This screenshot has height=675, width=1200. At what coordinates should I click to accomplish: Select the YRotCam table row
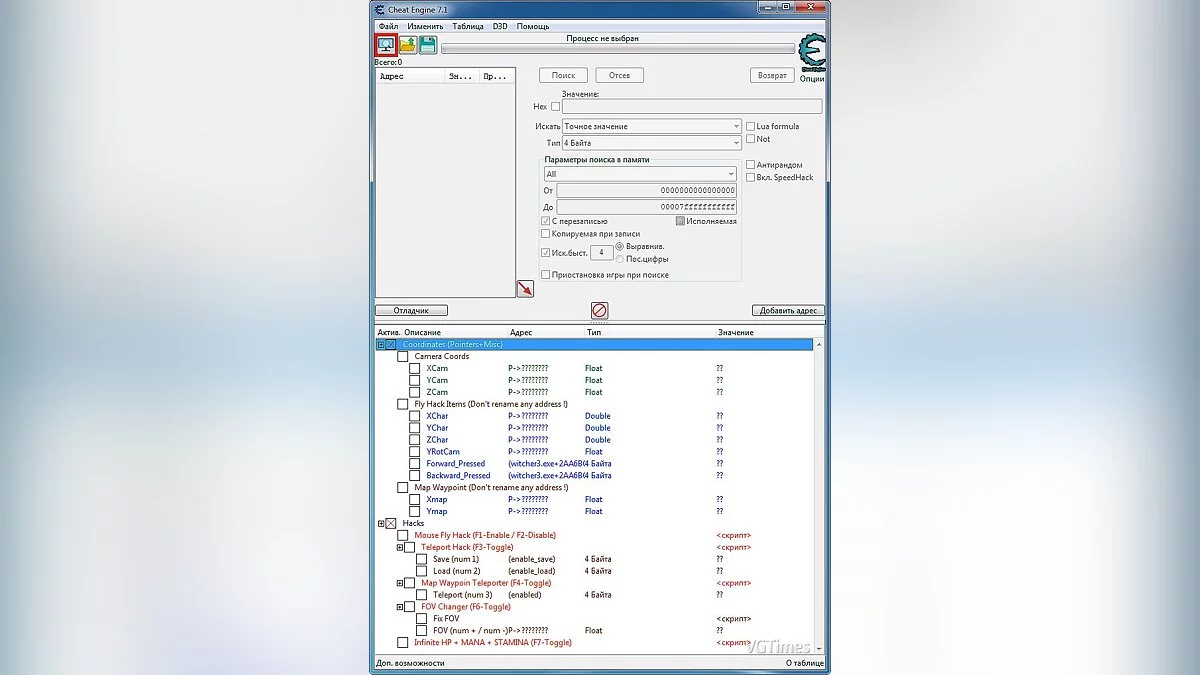click(x=596, y=452)
